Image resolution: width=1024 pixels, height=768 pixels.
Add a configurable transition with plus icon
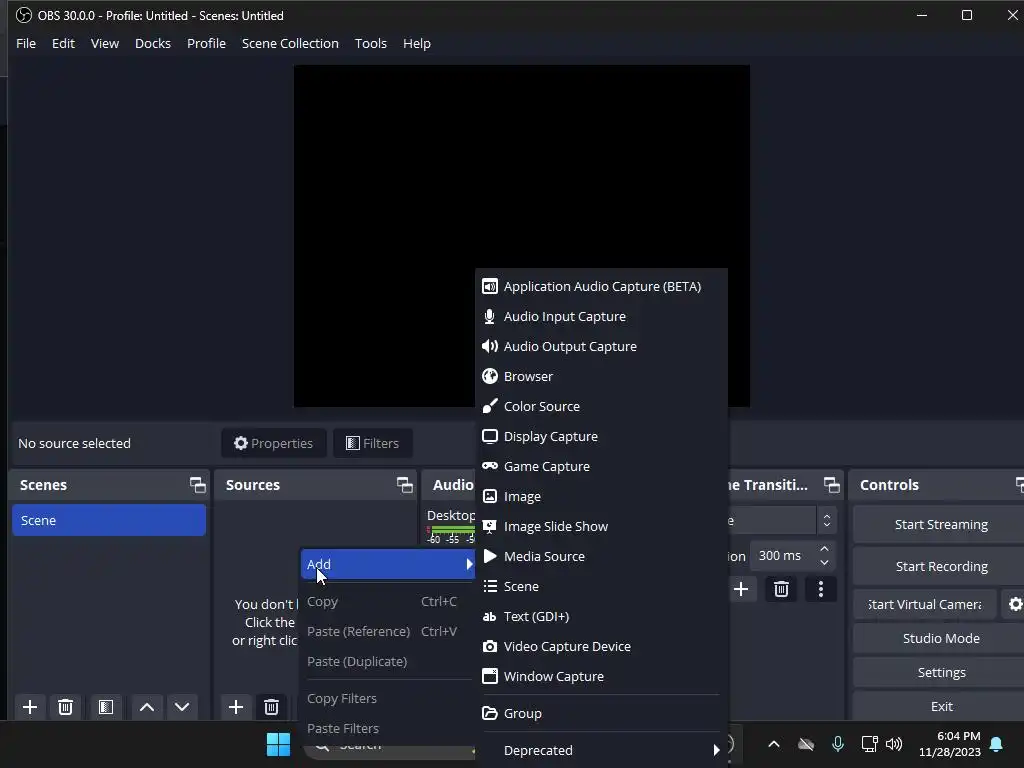pos(741,590)
